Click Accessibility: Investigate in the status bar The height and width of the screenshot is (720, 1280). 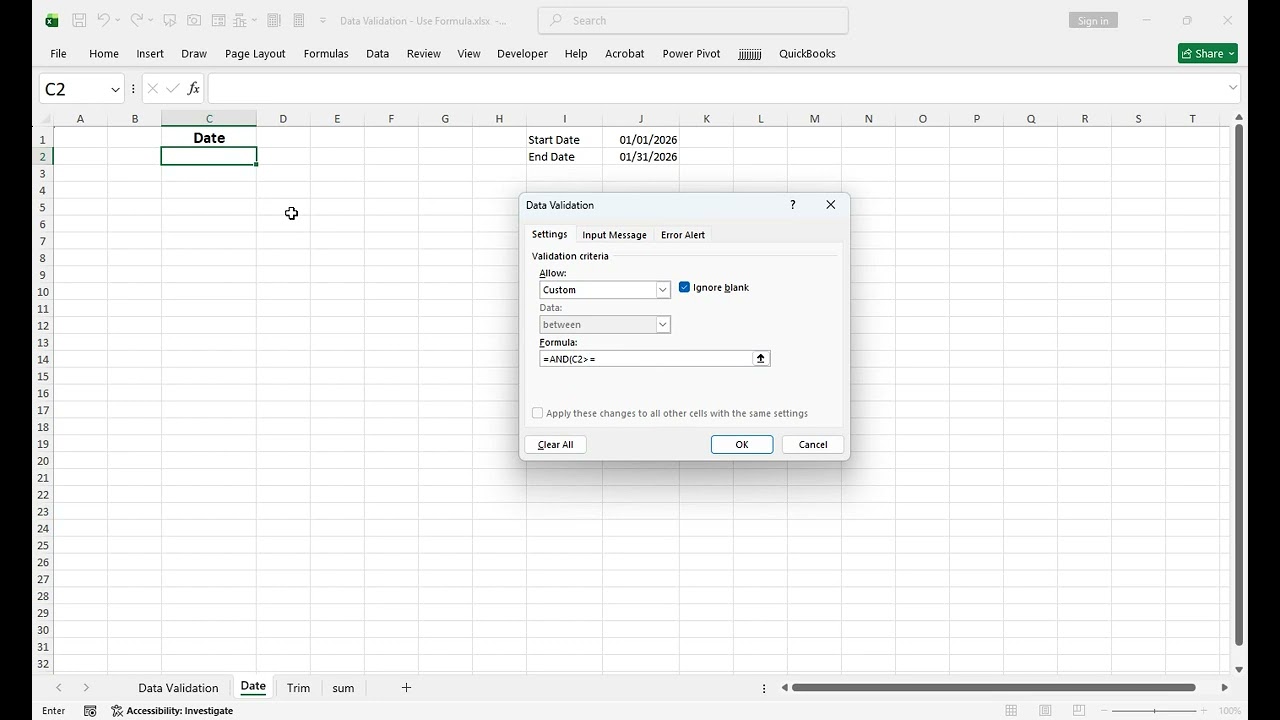172,711
